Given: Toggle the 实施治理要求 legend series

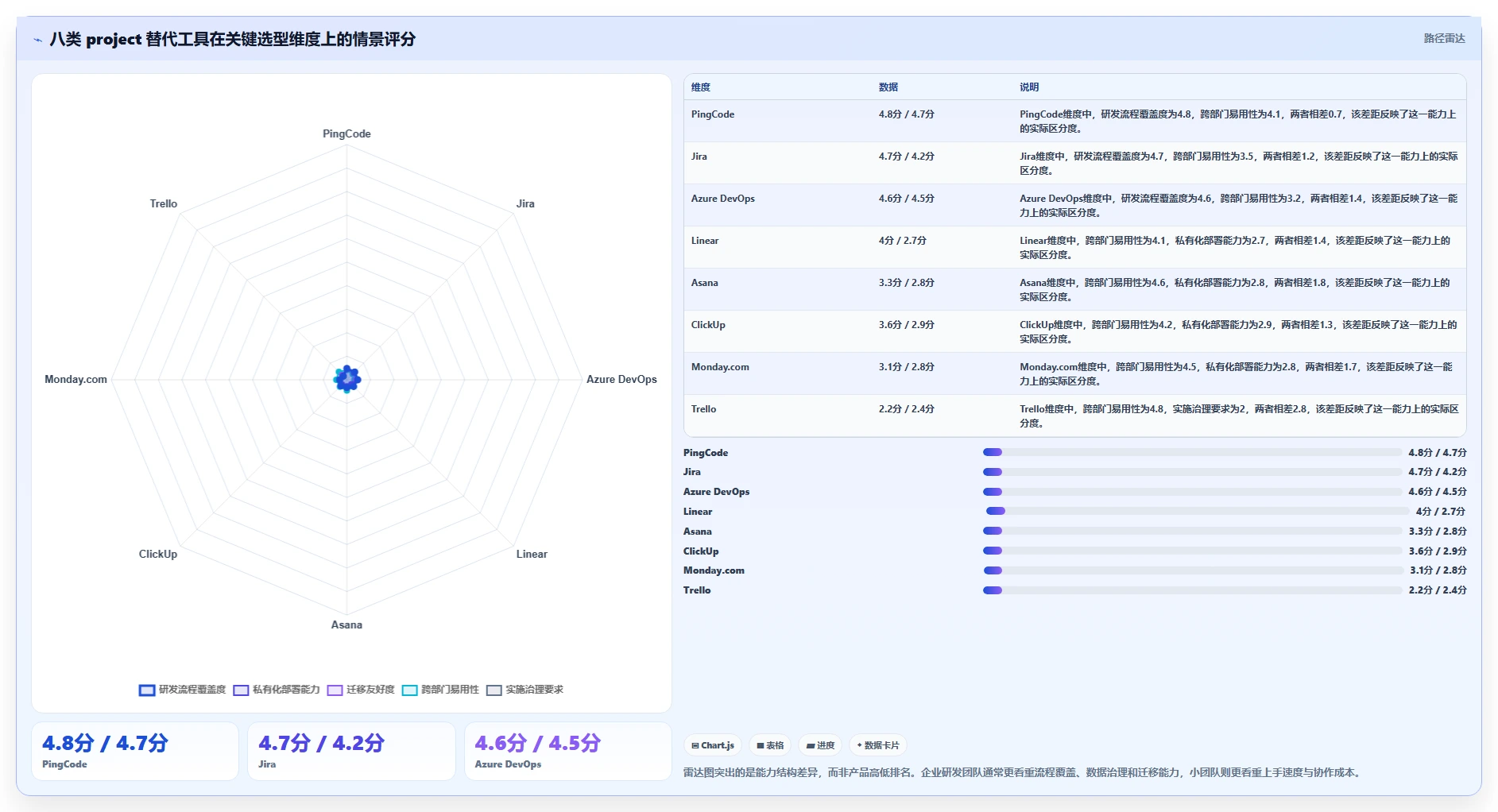Looking at the screenshot, I should [x=524, y=690].
